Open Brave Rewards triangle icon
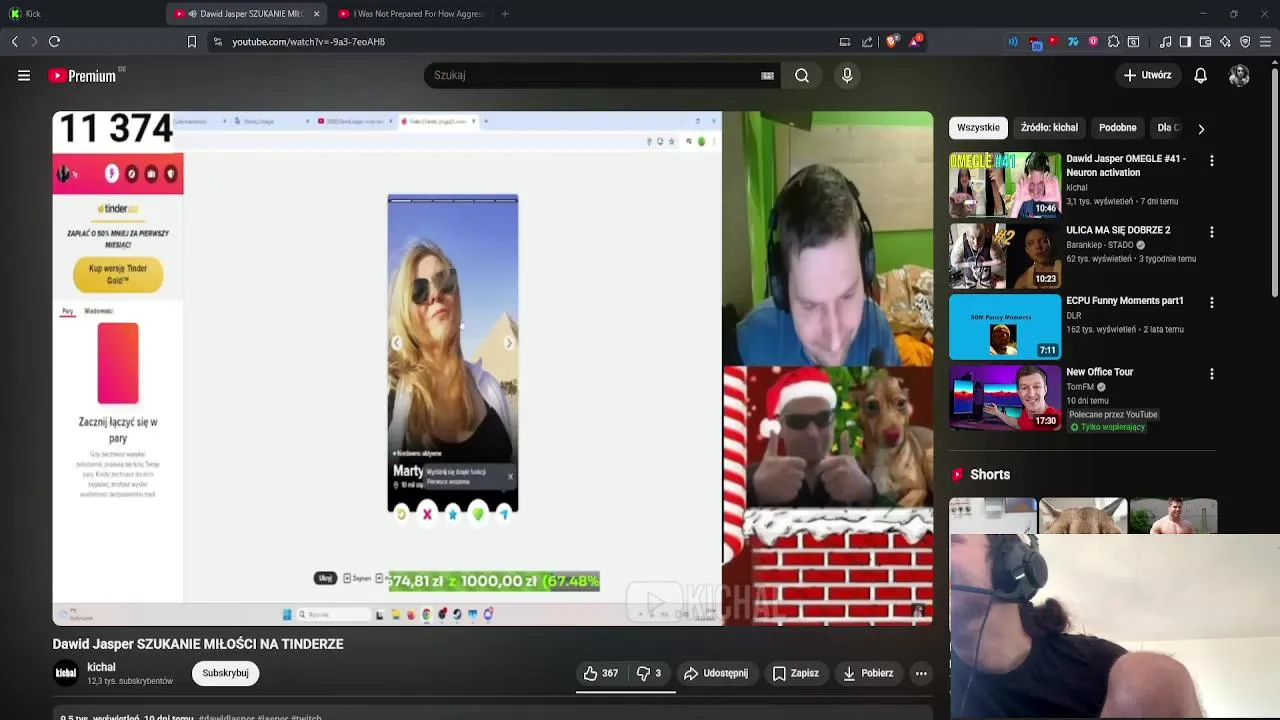This screenshot has height=720, width=1280. point(915,42)
